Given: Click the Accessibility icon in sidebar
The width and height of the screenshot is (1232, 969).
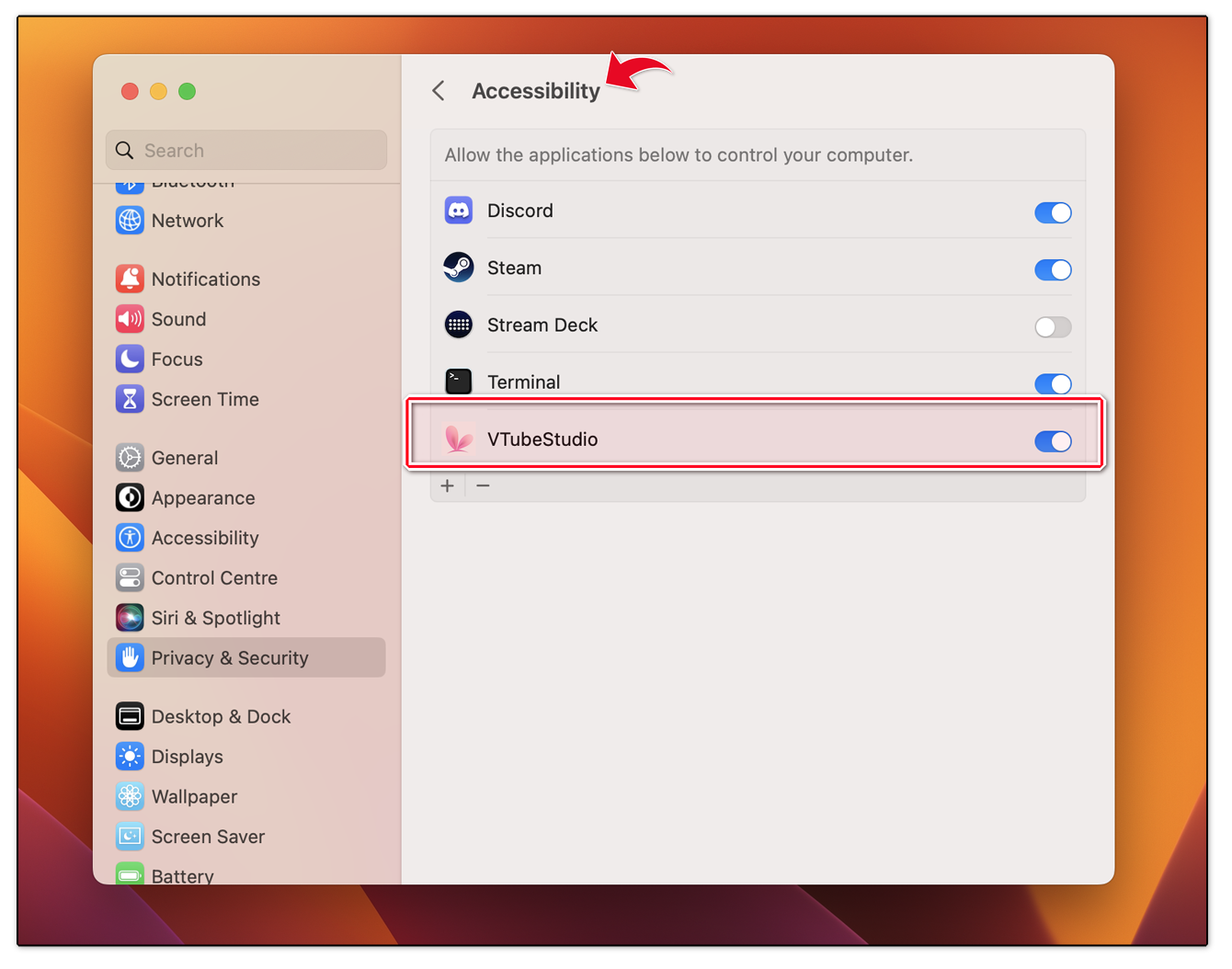Looking at the screenshot, I should tap(130, 538).
